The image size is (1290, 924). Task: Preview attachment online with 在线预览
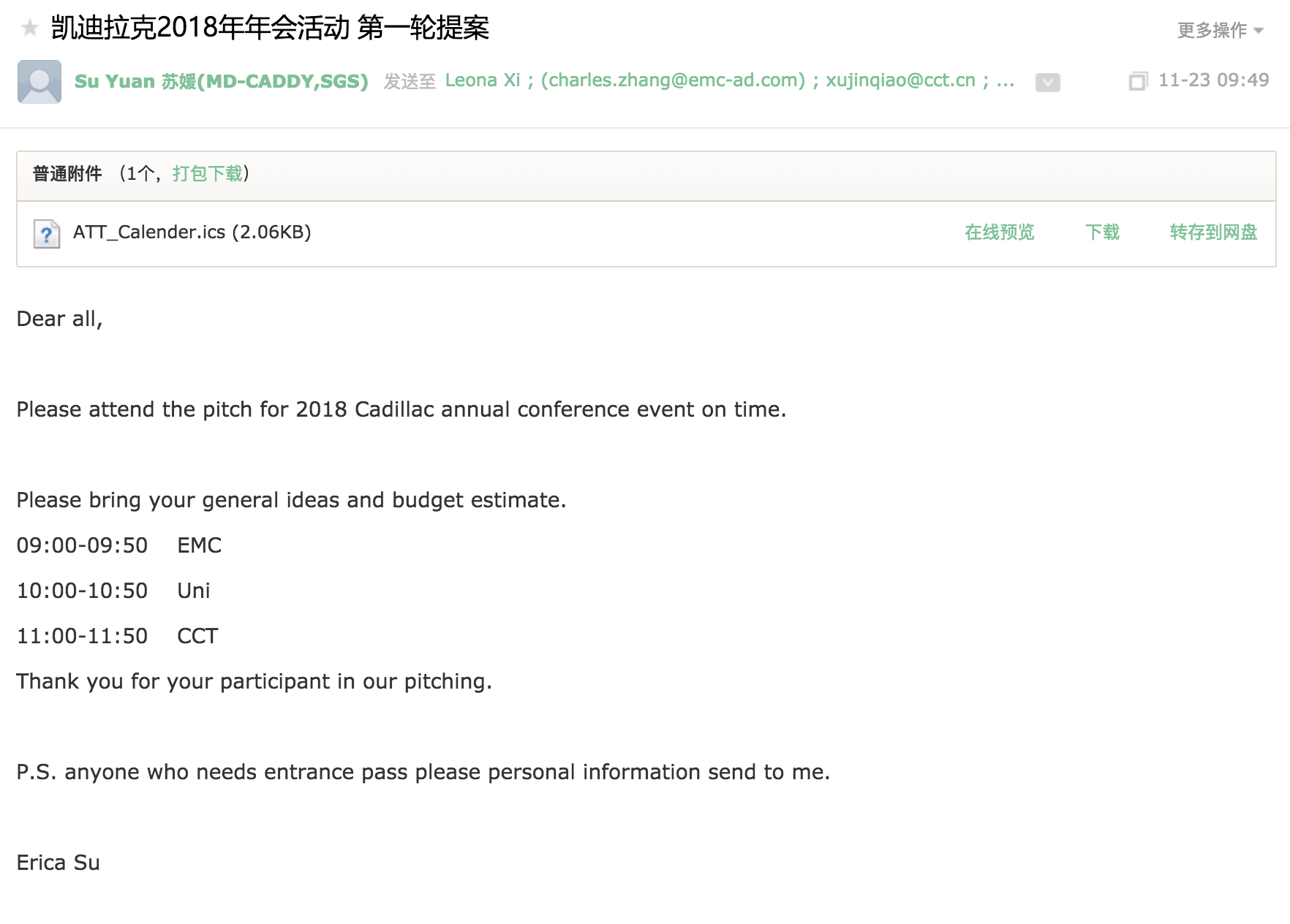[x=999, y=232]
